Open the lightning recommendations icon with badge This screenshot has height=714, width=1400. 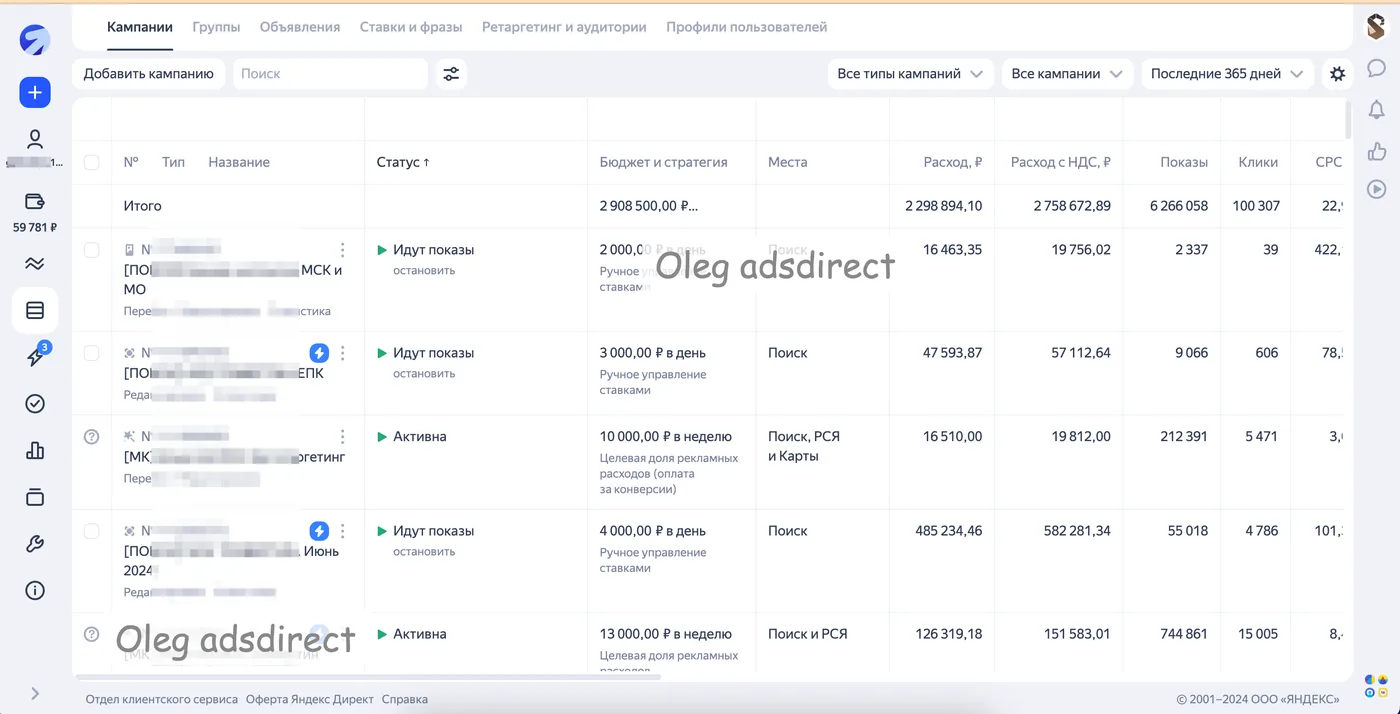coord(35,357)
